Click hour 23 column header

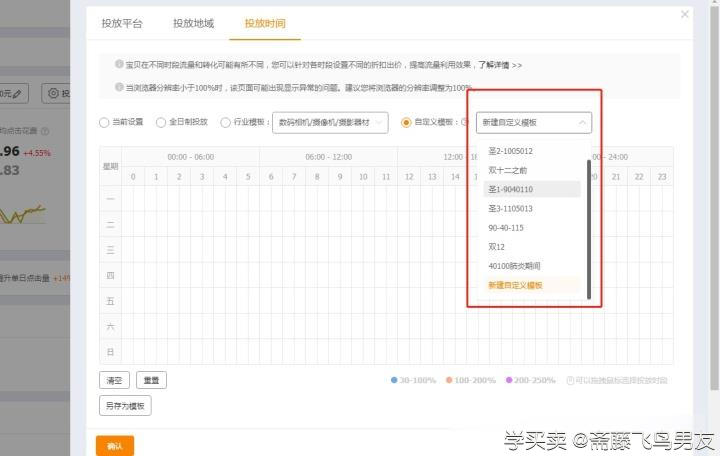pos(662,177)
